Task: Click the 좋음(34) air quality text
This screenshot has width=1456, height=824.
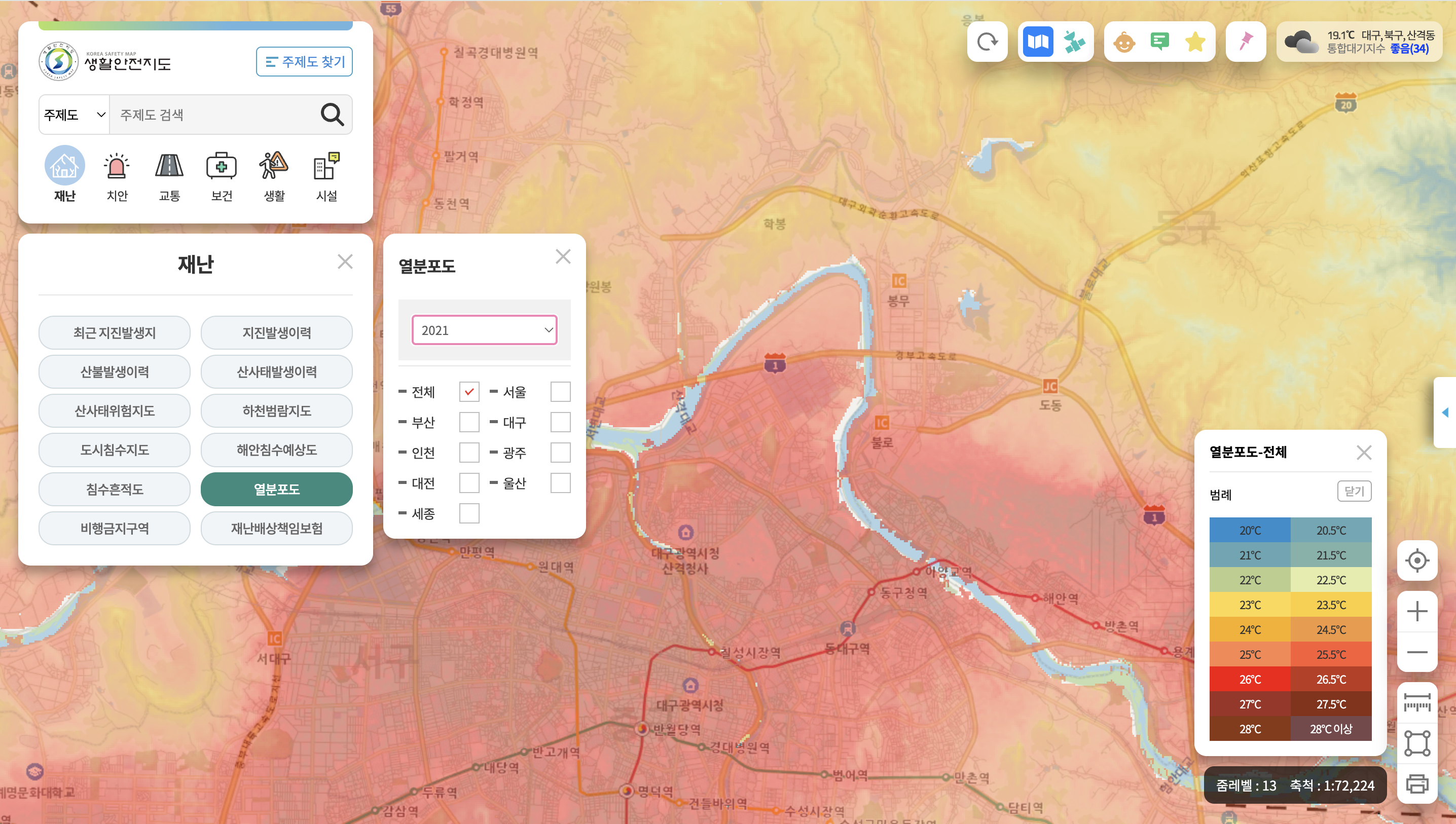Action: [x=1409, y=49]
